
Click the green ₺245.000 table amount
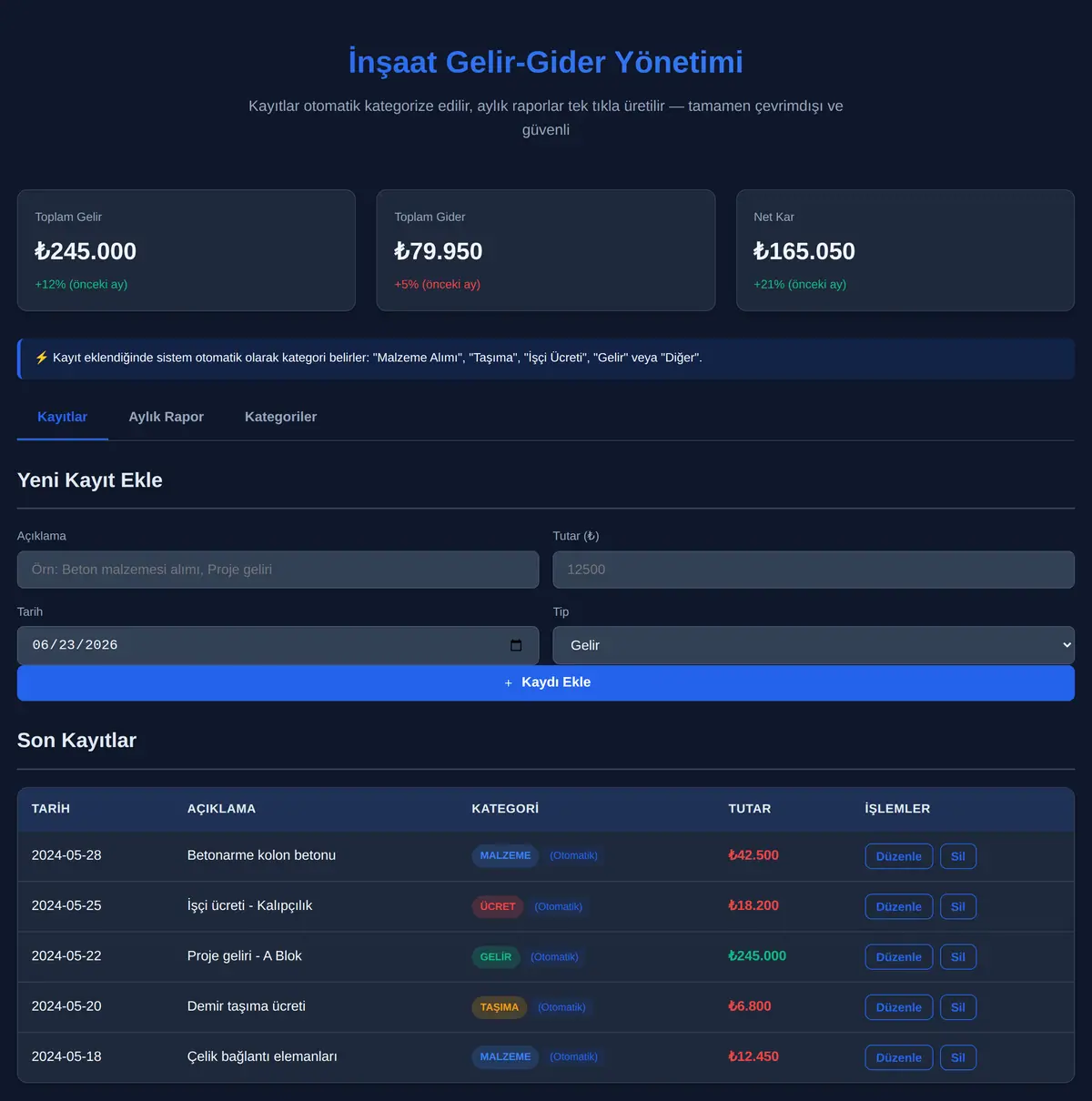click(x=757, y=955)
